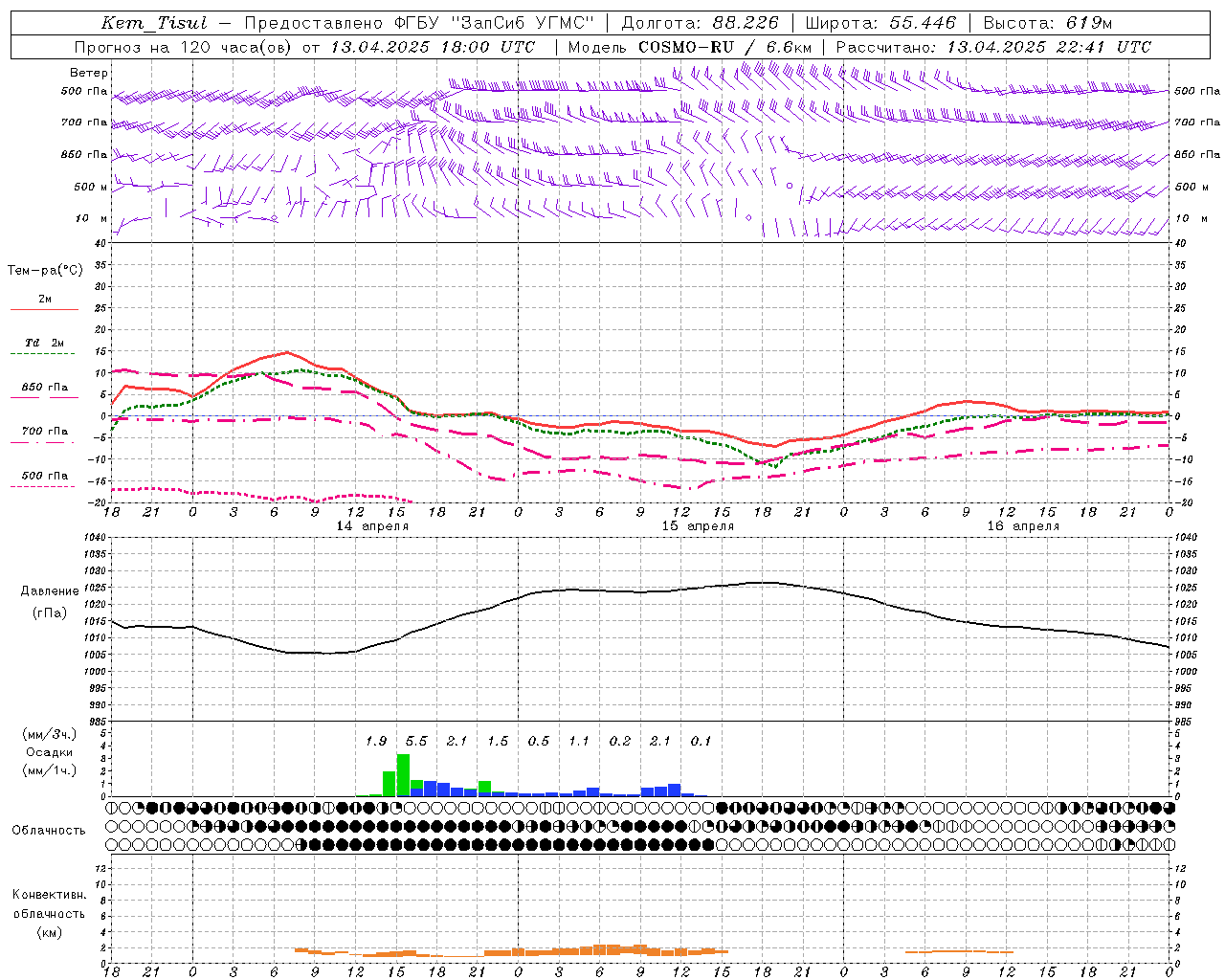Click the latitude value Широта: 55.446
The height and width of the screenshot is (980, 1225).
tap(880, 23)
